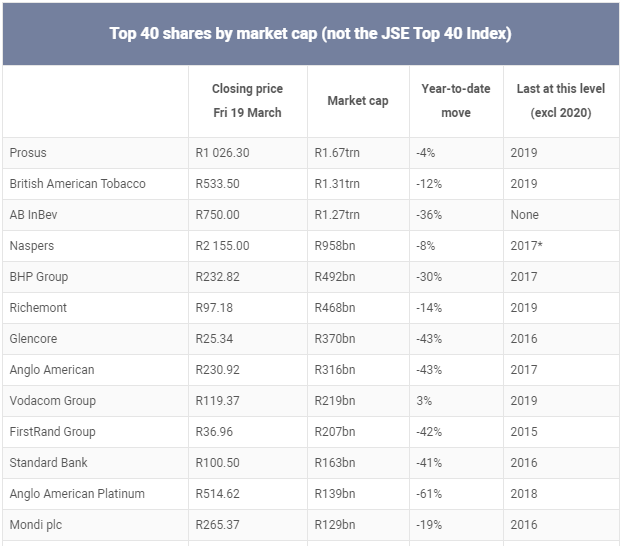
Task: Click the closing price 'R36.96'
Action: click(x=214, y=432)
